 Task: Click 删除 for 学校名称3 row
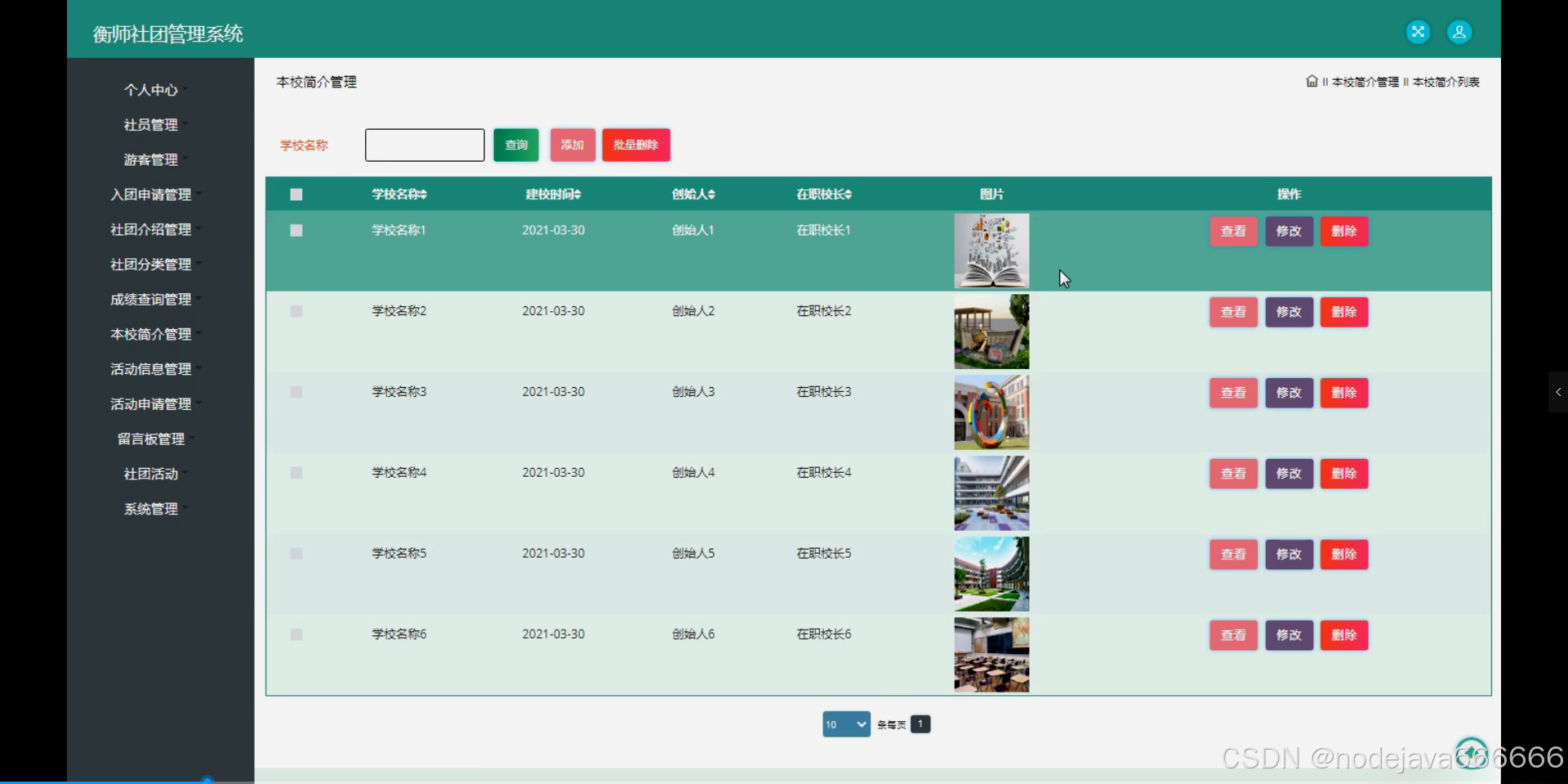tap(1344, 393)
